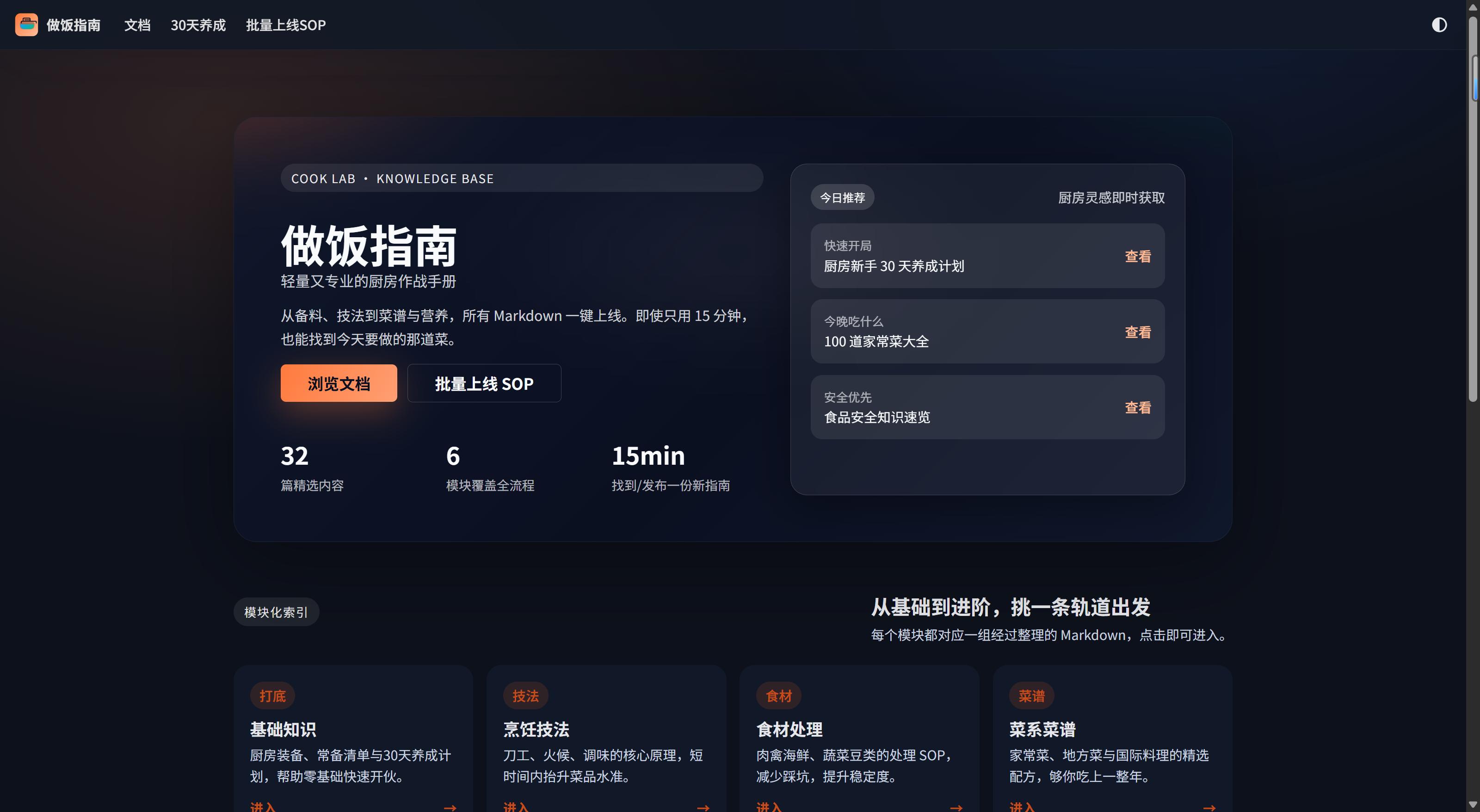
Task: Select the 打底 tag on 基础知识 card
Action: (272, 695)
